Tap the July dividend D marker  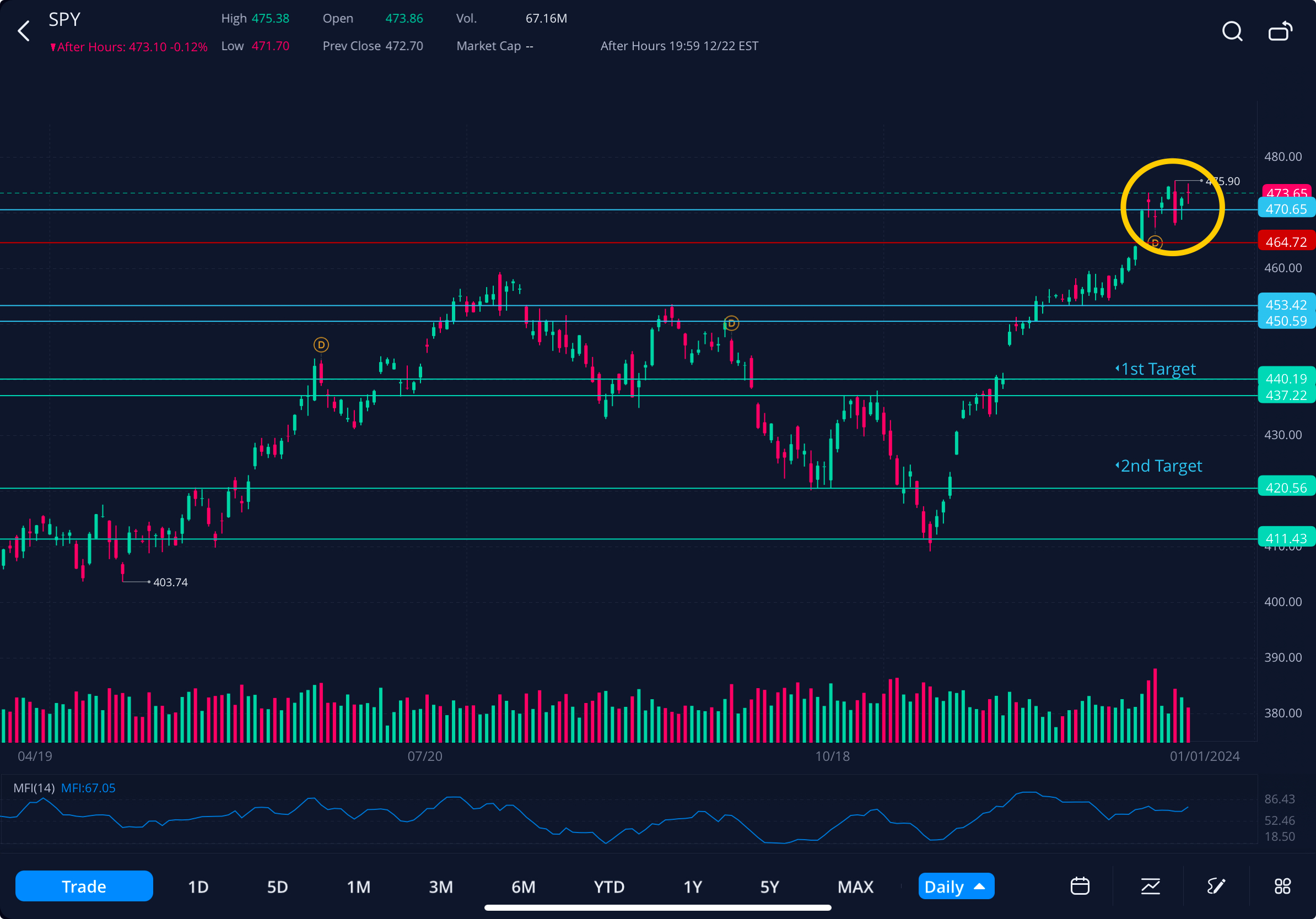click(321, 345)
